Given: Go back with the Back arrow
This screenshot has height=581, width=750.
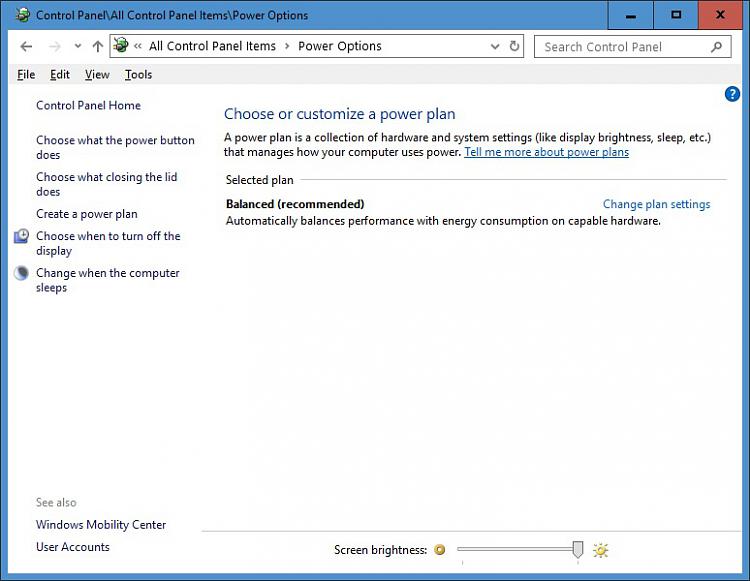Looking at the screenshot, I should tap(26, 46).
